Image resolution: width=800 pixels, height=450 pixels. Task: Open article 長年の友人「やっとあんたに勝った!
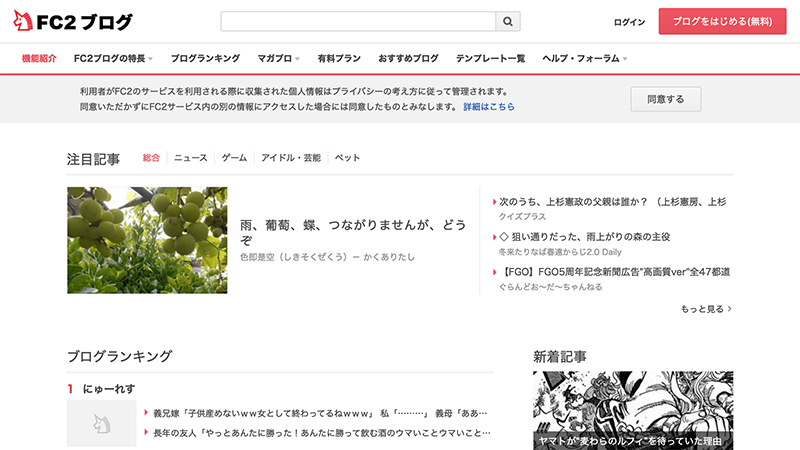click(x=321, y=433)
